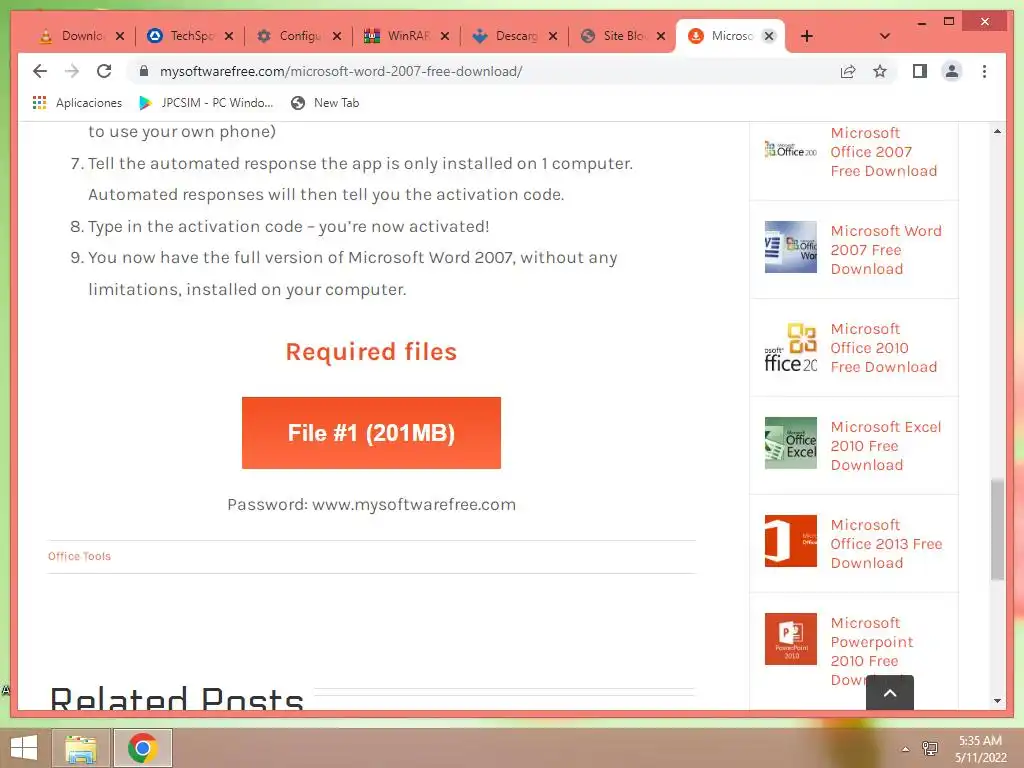Image resolution: width=1024 pixels, height=768 pixels.
Task: Open the Chrome profile avatar
Action: (952, 71)
